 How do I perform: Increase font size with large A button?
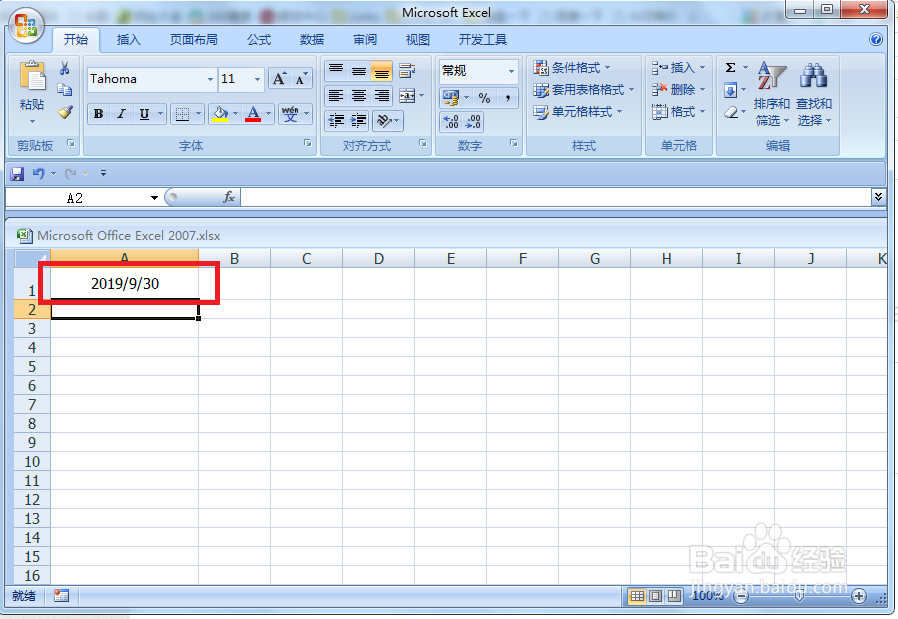tap(279, 79)
